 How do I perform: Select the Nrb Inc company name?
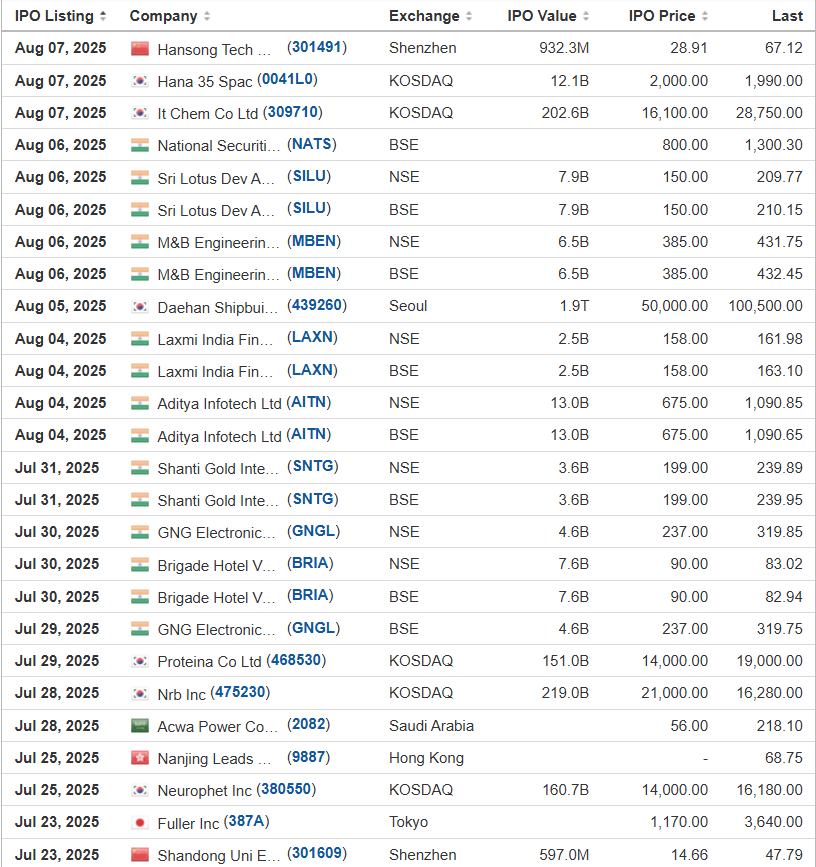point(181,694)
